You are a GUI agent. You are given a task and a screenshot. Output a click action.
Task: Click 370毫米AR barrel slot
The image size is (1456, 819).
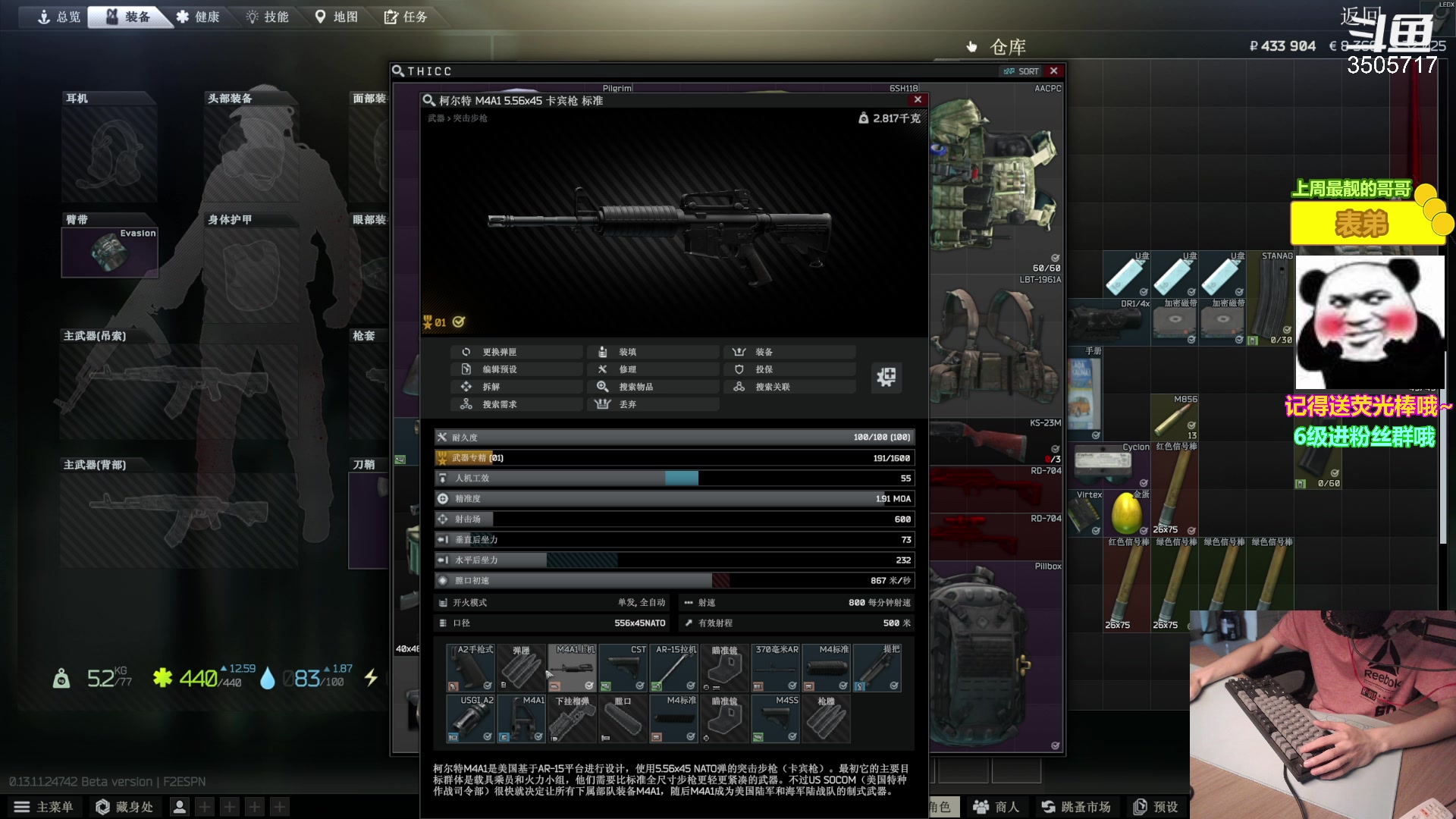click(775, 667)
